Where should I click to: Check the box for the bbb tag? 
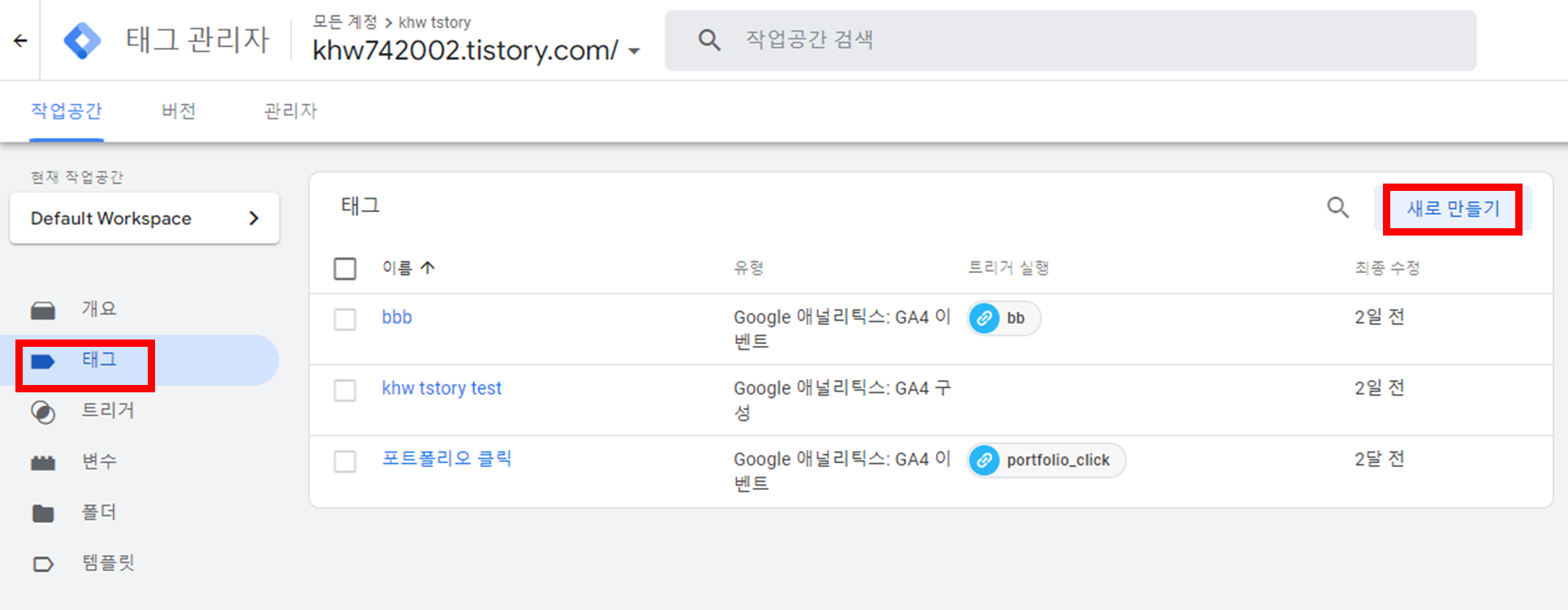[345, 319]
